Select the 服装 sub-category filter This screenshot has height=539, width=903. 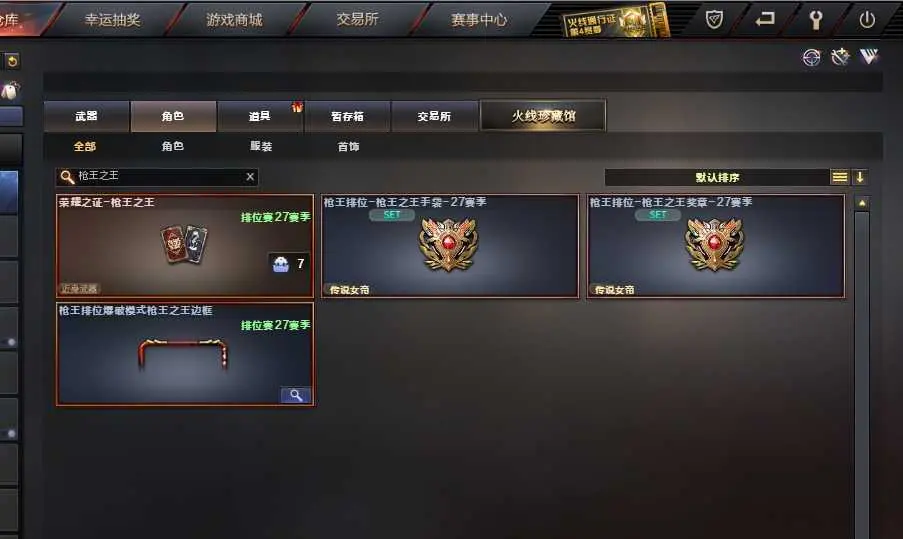coord(261,146)
